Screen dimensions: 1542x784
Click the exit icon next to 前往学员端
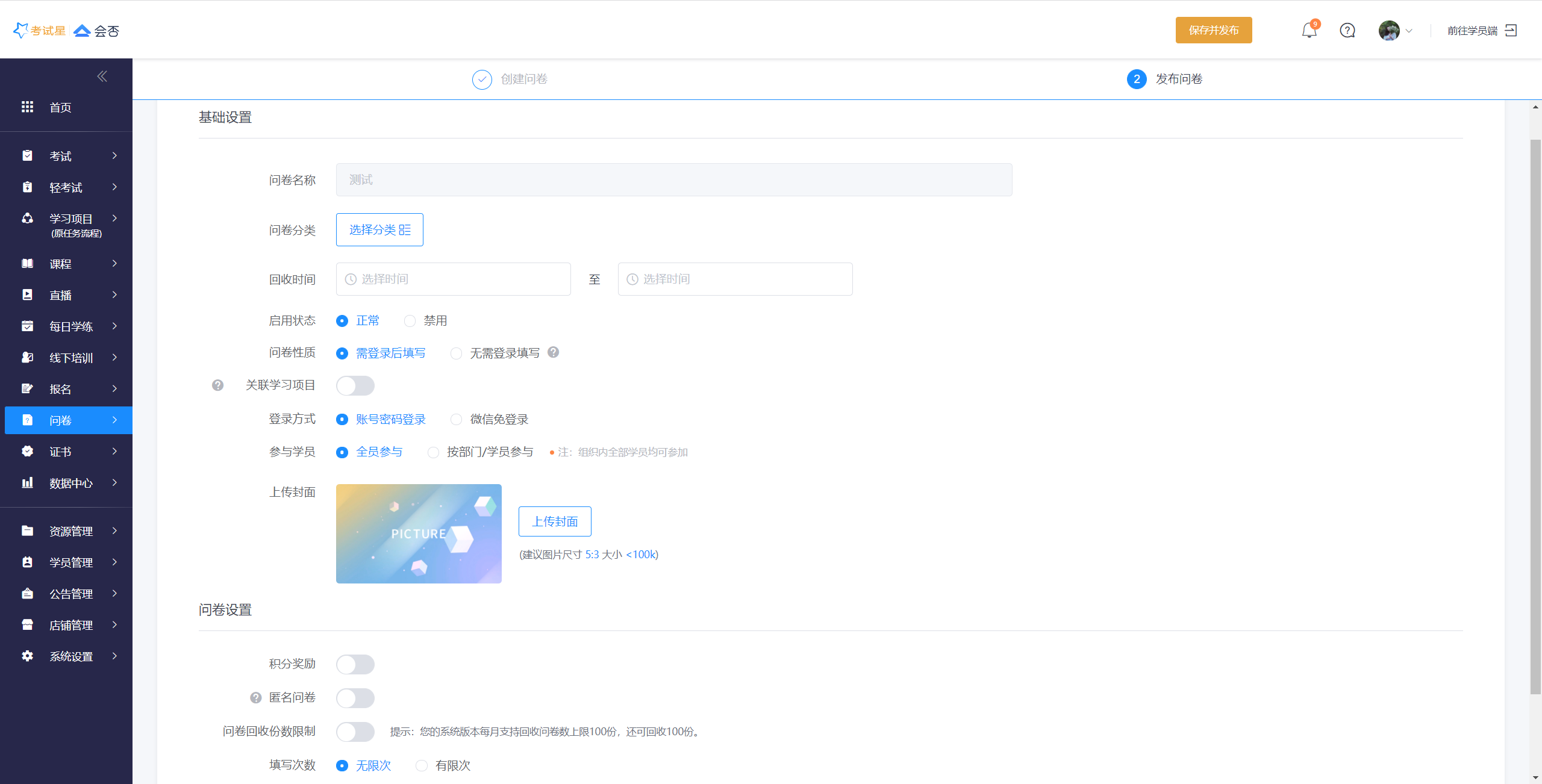tap(1511, 30)
